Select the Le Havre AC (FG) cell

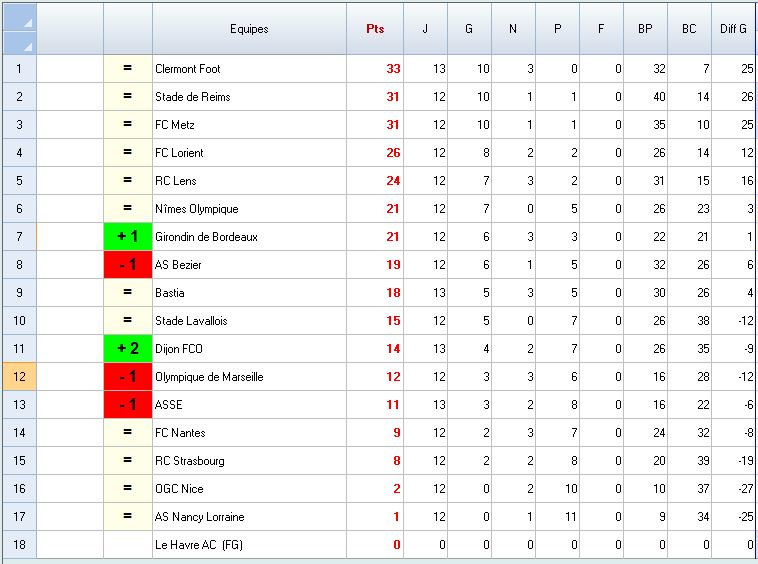[199, 545]
